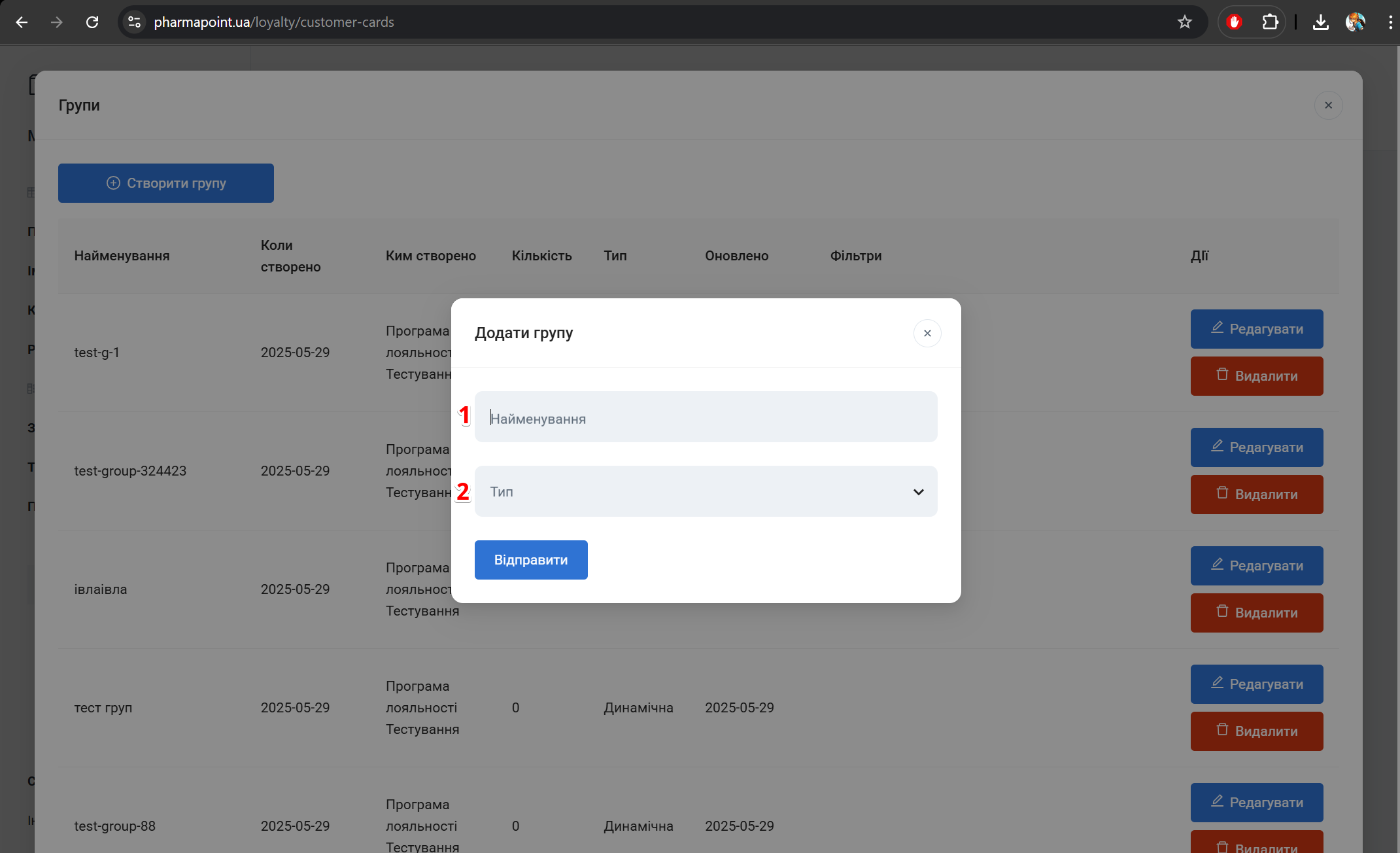Reload the page with refresh icon
1400x853 pixels.
coord(92,22)
